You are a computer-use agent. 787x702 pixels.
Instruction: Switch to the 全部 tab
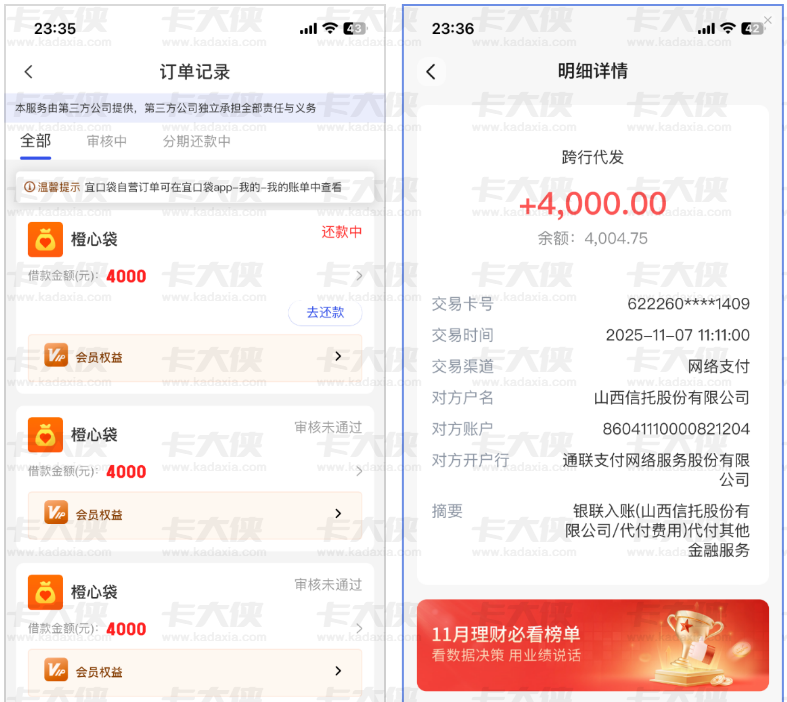36,141
